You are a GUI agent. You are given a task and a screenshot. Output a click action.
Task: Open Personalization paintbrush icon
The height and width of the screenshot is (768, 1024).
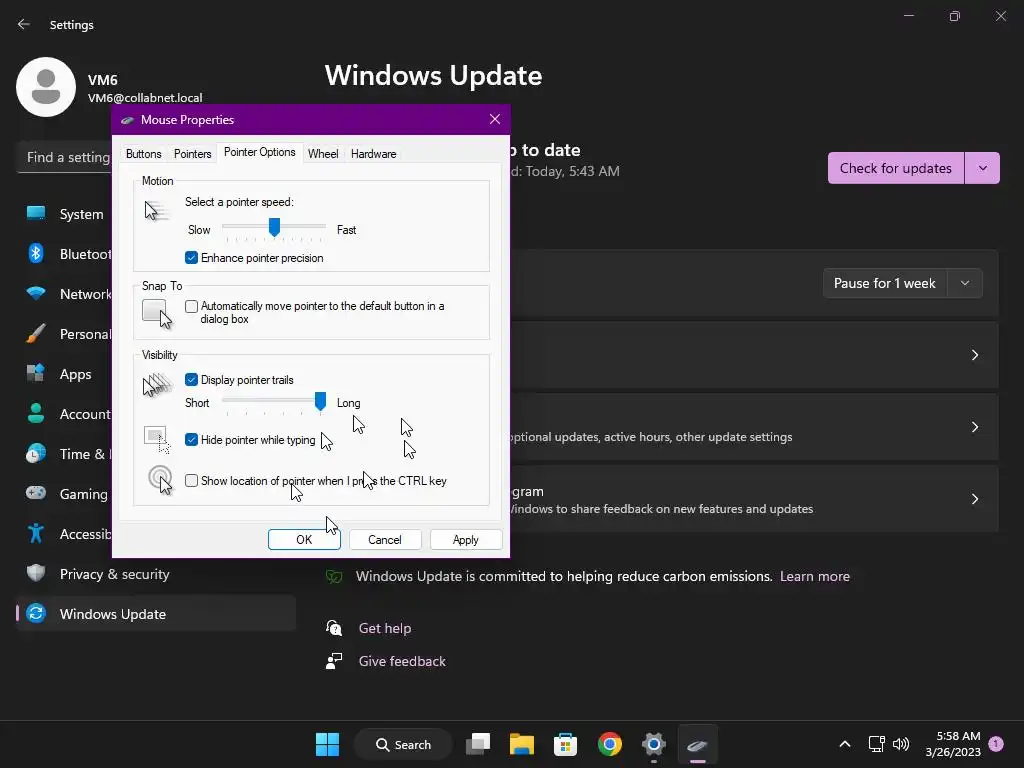pos(36,334)
